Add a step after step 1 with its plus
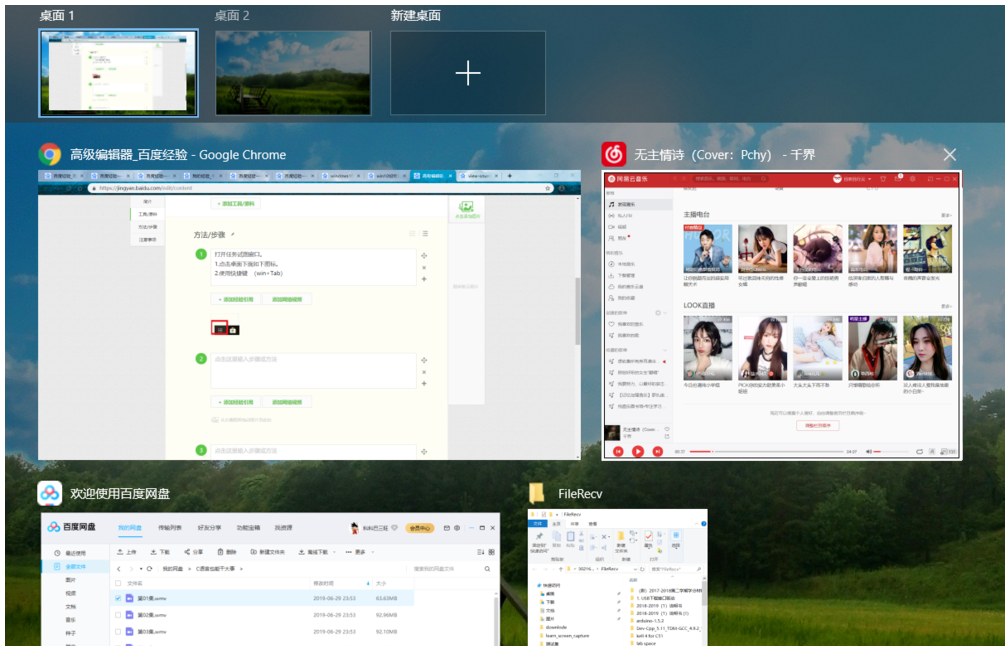This screenshot has width=1006, height=646. [x=424, y=279]
